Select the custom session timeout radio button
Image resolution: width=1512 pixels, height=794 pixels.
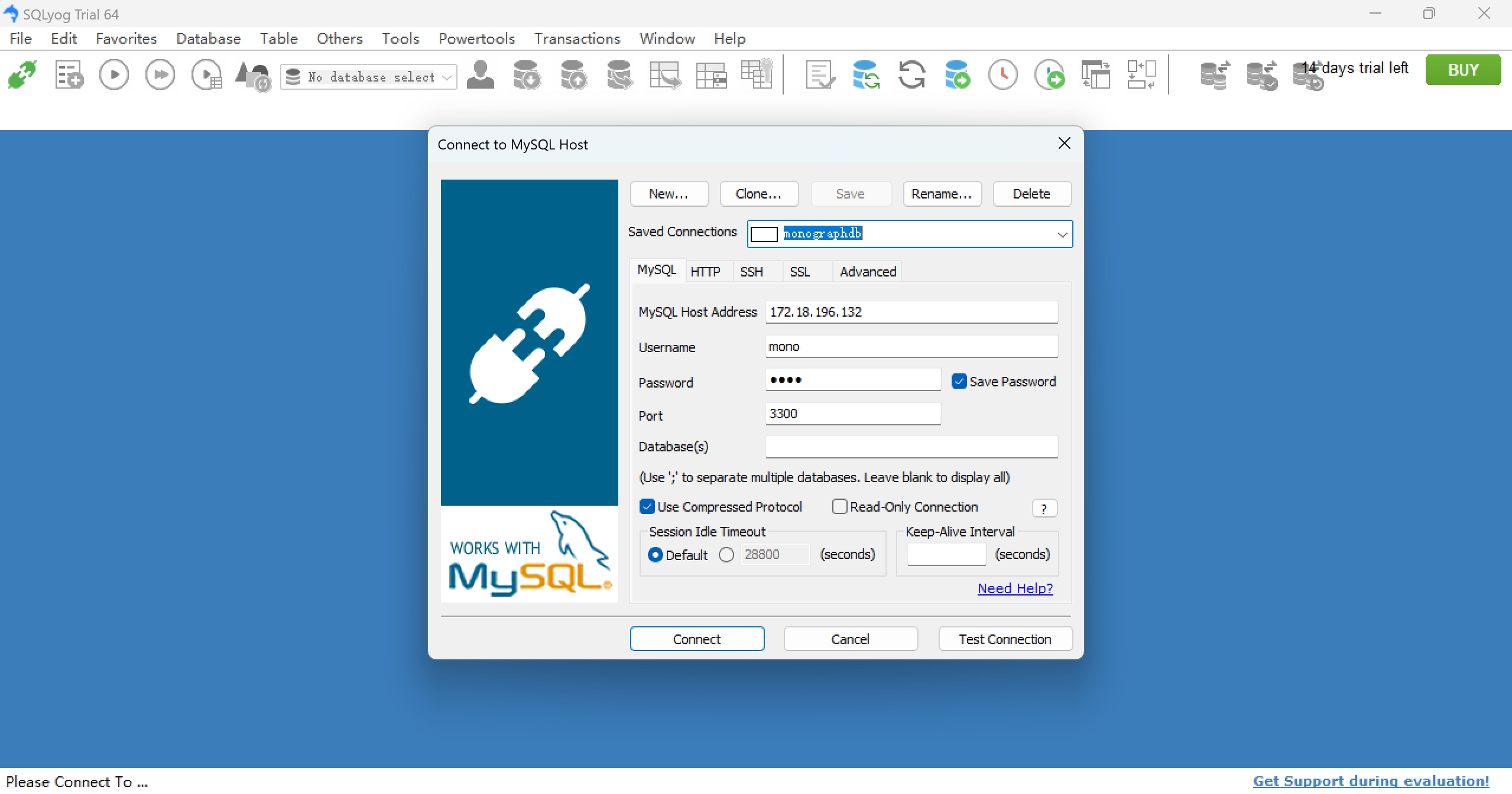point(726,555)
